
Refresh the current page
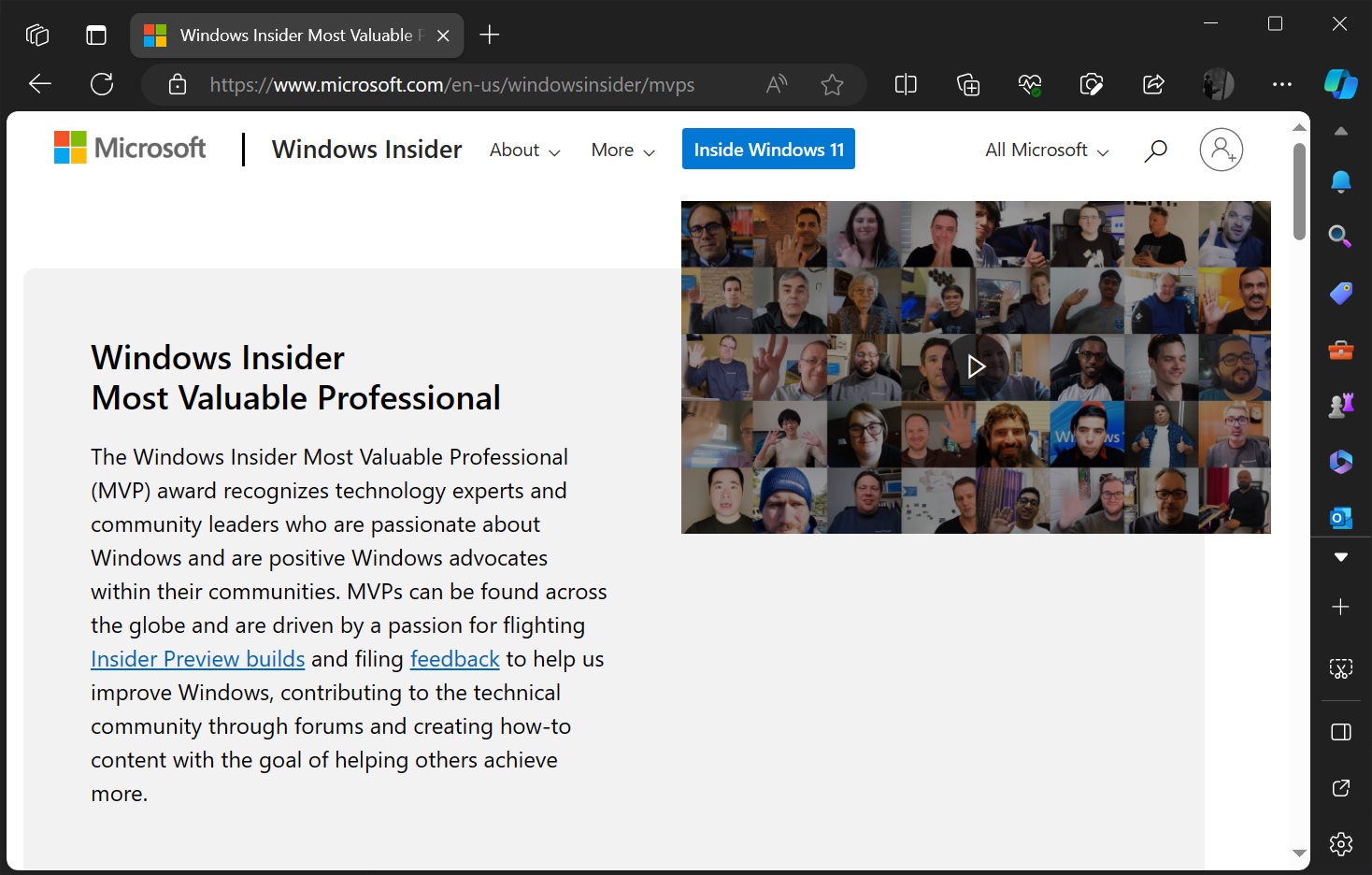tap(102, 84)
